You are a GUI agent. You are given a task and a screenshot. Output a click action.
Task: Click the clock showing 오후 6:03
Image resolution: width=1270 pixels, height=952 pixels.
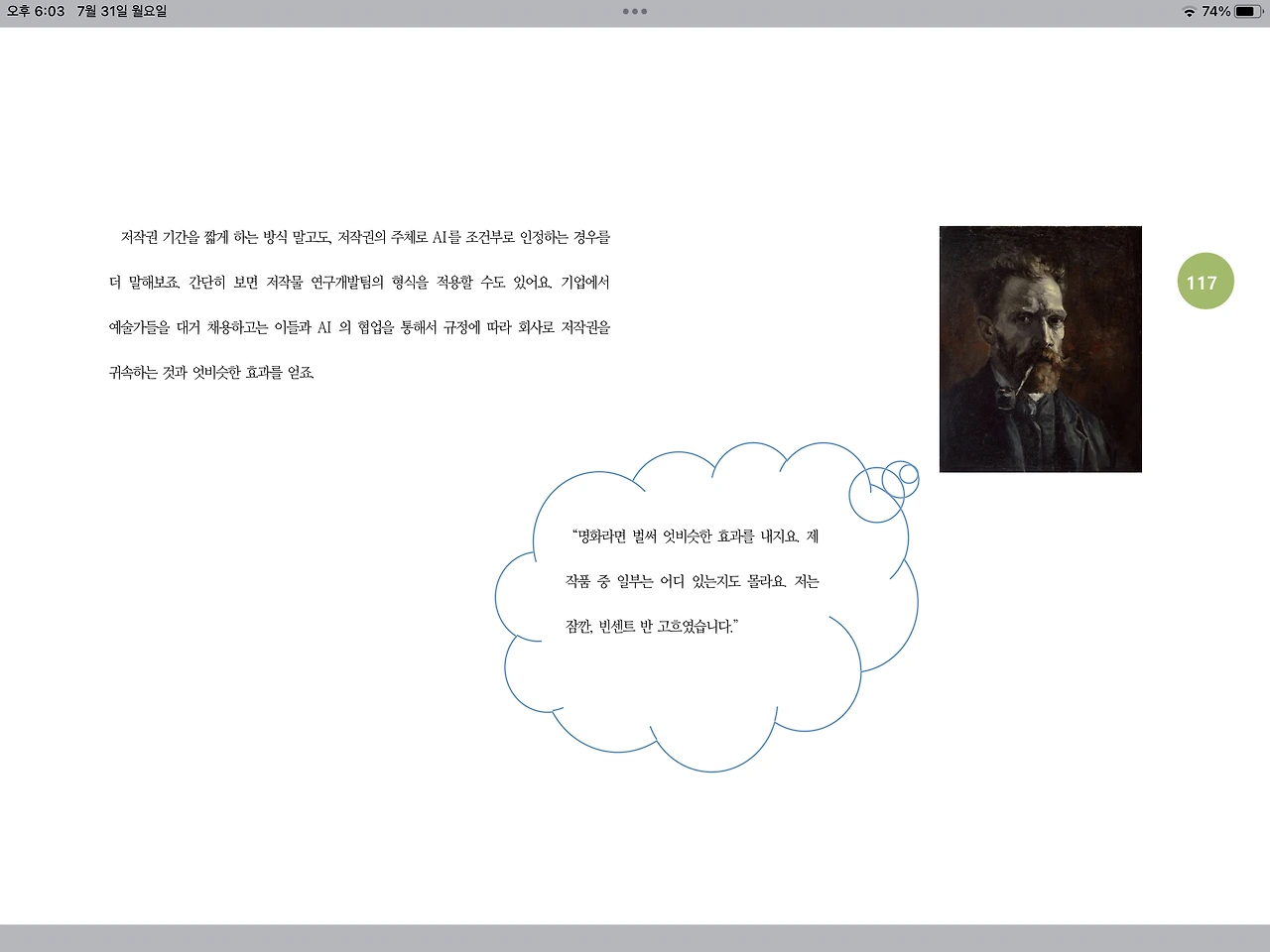pos(34,12)
